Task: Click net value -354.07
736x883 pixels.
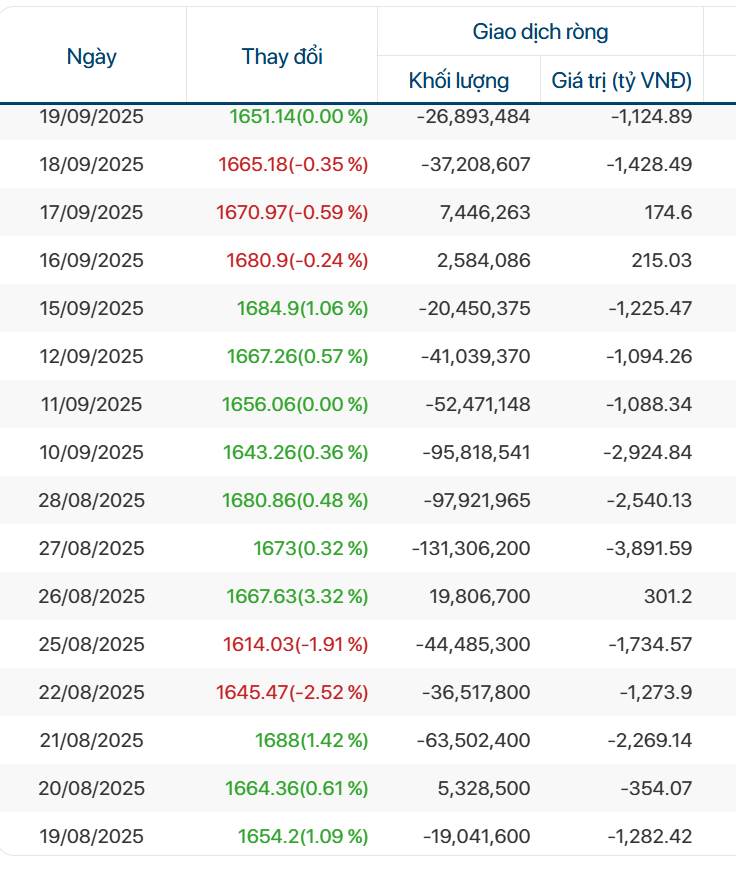Action: click(655, 789)
